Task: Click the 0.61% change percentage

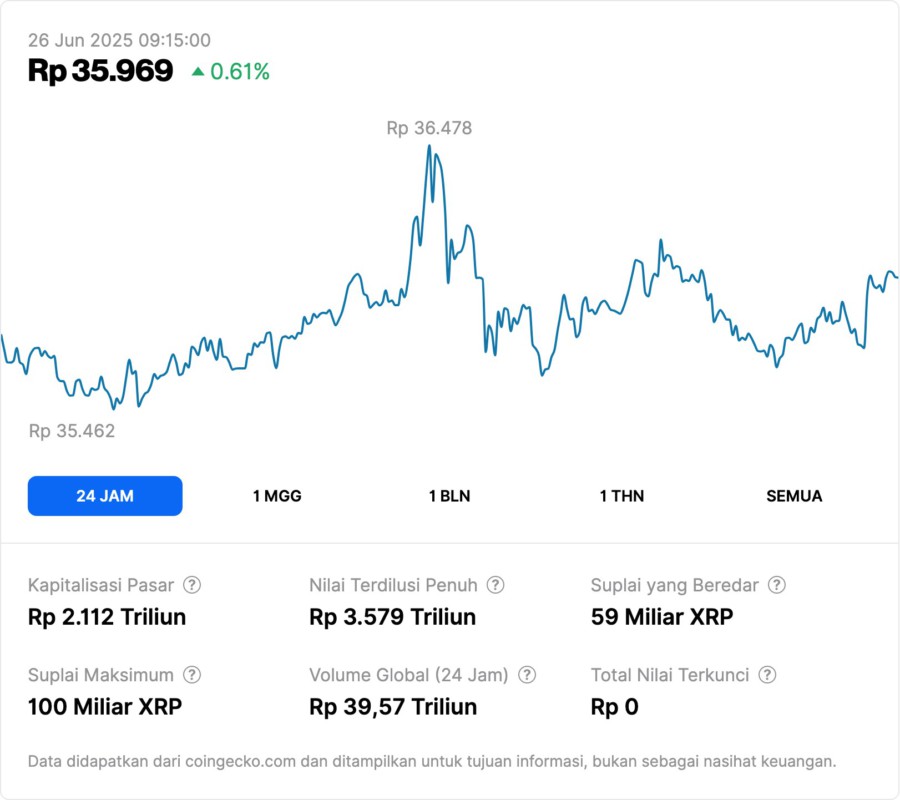Action: 239,71
